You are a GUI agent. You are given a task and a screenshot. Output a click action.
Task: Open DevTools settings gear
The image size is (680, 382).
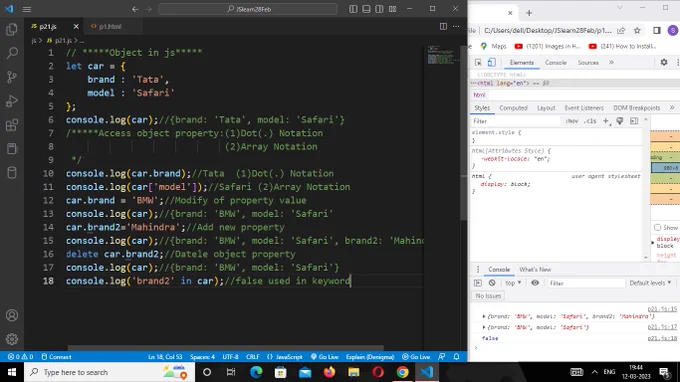664,62
